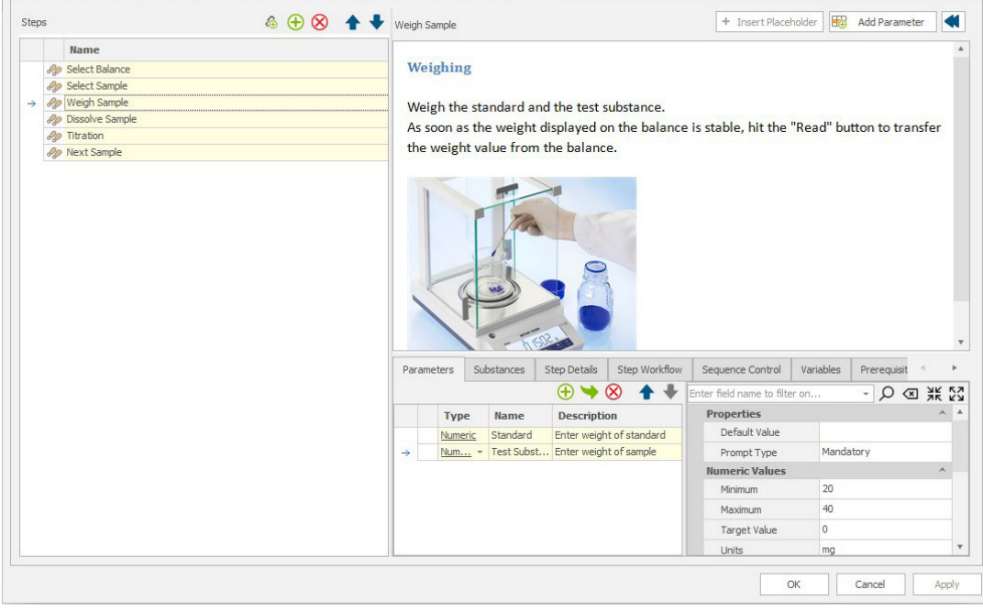Expand all property groups icon
The height and width of the screenshot is (611, 983).
[x=957, y=394]
